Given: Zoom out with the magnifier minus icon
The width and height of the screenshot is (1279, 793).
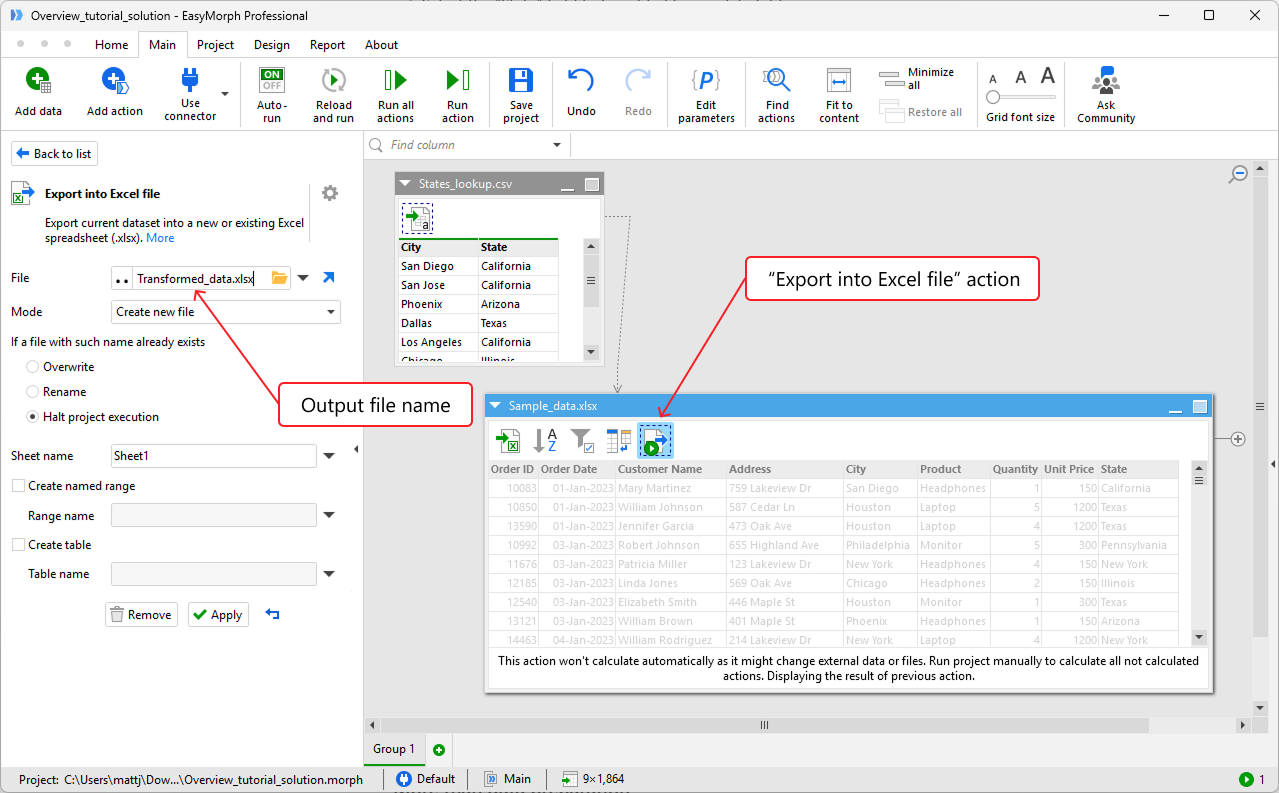Looking at the screenshot, I should click(x=1238, y=174).
